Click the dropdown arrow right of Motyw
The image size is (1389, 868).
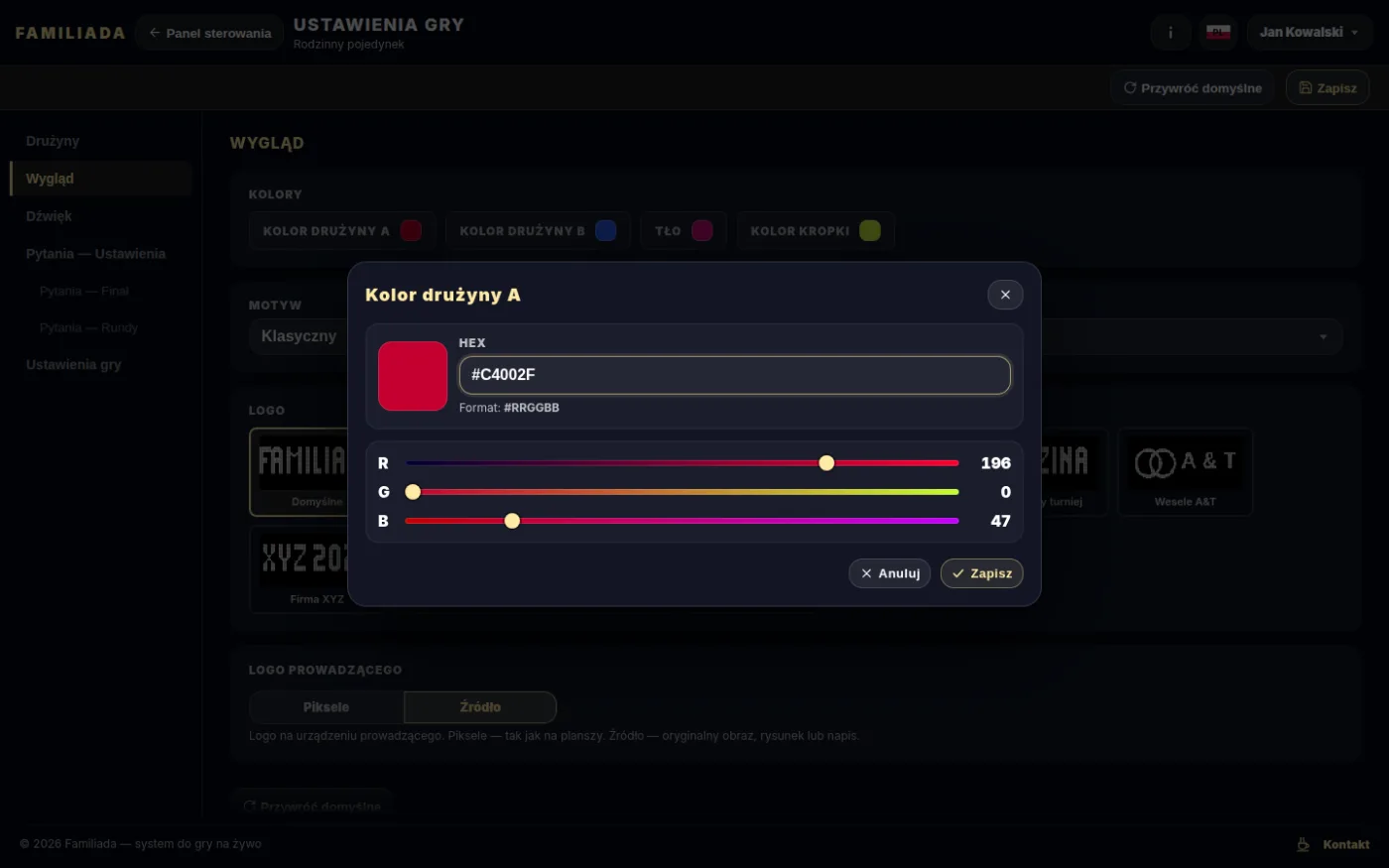coord(1323,337)
